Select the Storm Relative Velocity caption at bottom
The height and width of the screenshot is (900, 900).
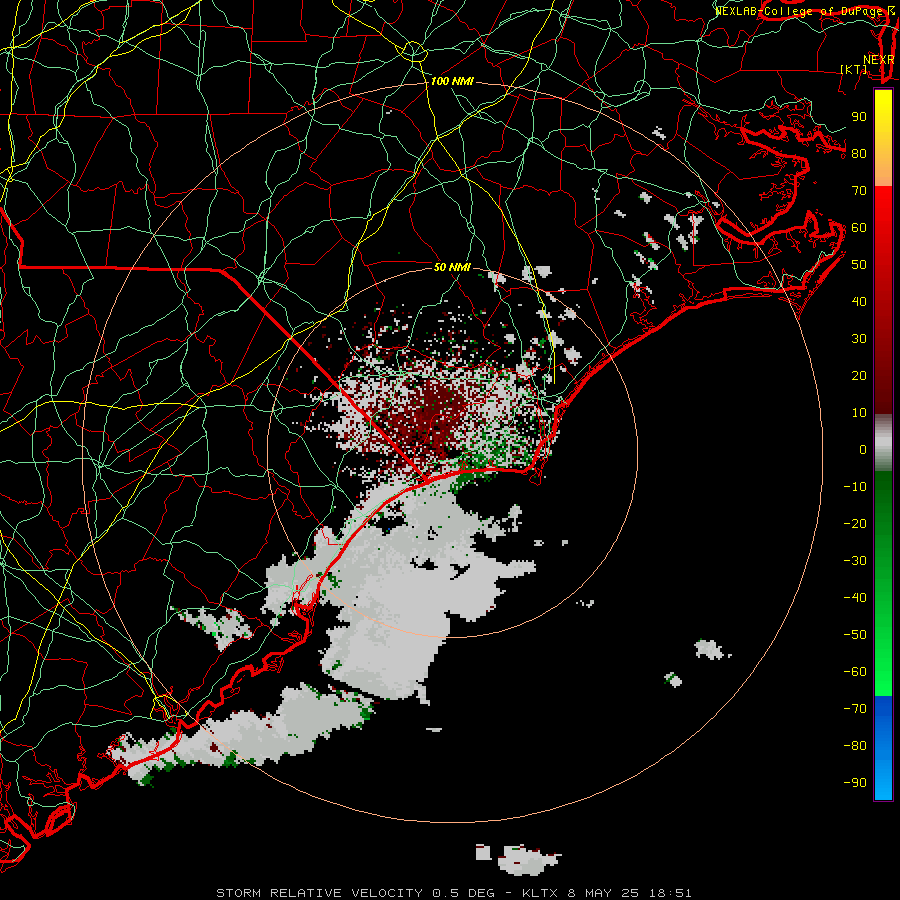454,893
